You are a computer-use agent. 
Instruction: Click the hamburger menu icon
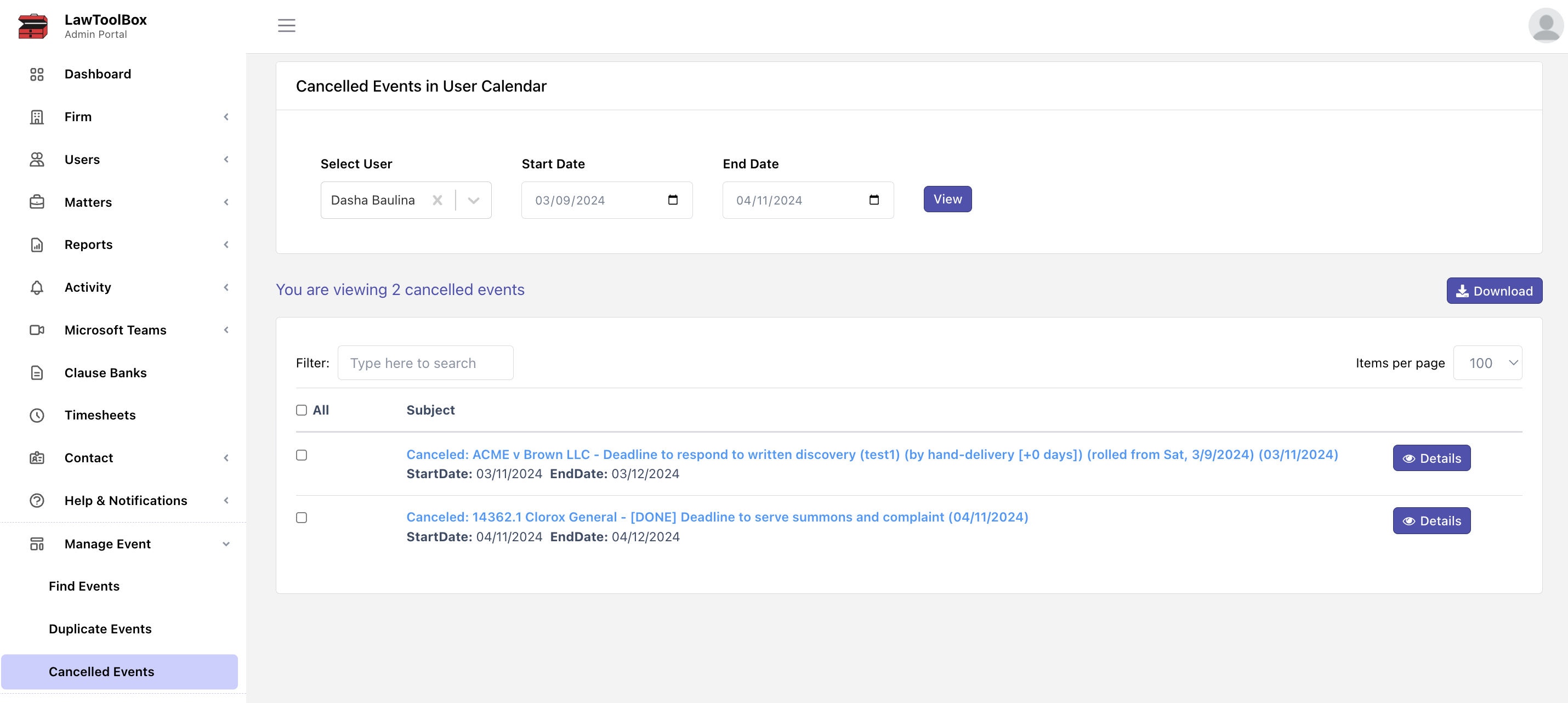pos(286,26)
